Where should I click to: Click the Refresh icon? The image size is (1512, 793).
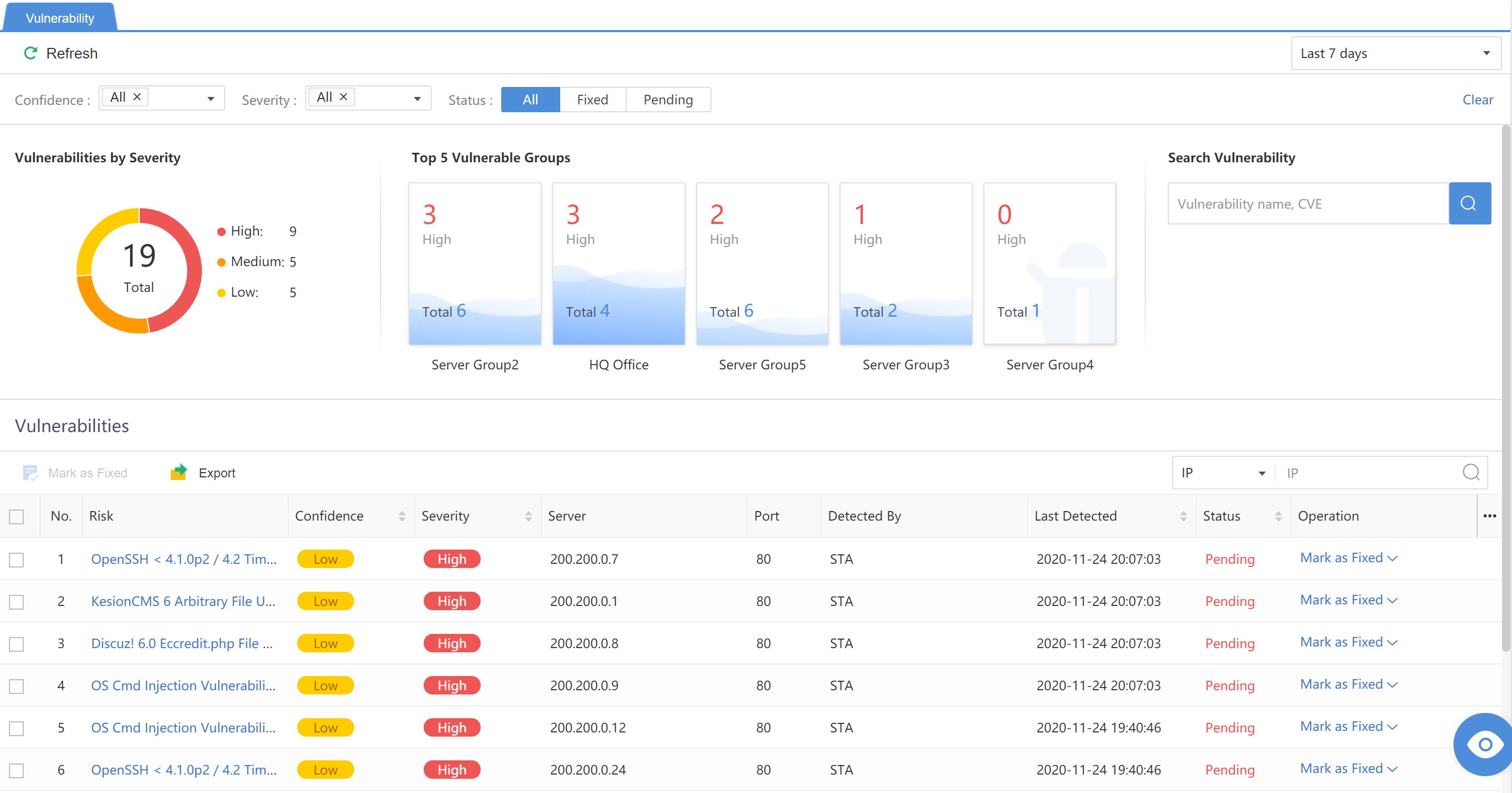(30, 53)
